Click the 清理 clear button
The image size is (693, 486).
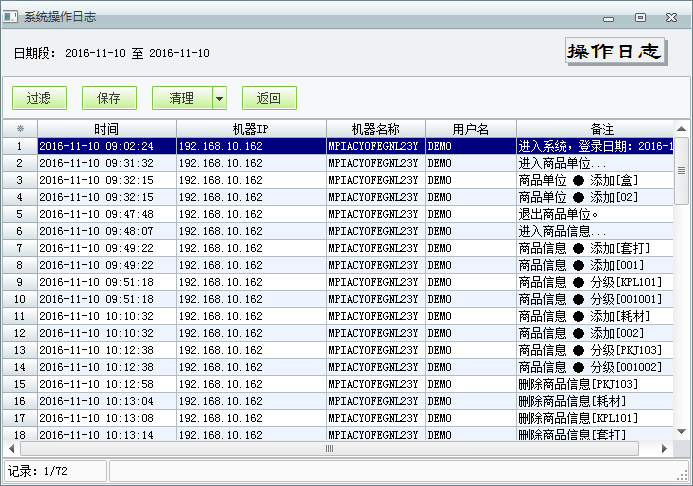click(182, 98)
